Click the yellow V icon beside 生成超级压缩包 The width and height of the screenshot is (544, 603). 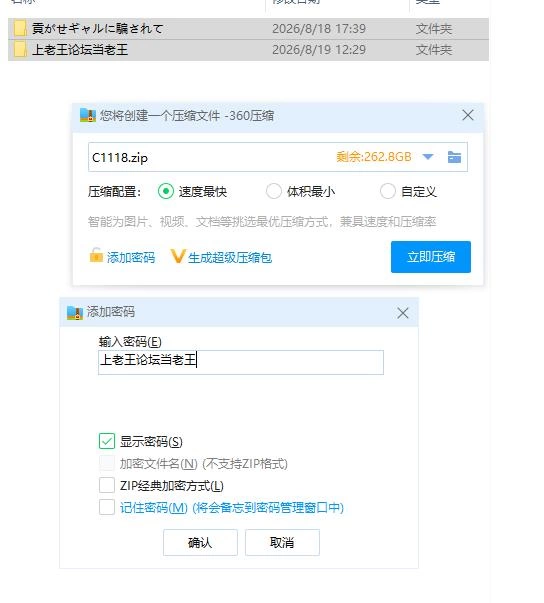pos(178,256)
